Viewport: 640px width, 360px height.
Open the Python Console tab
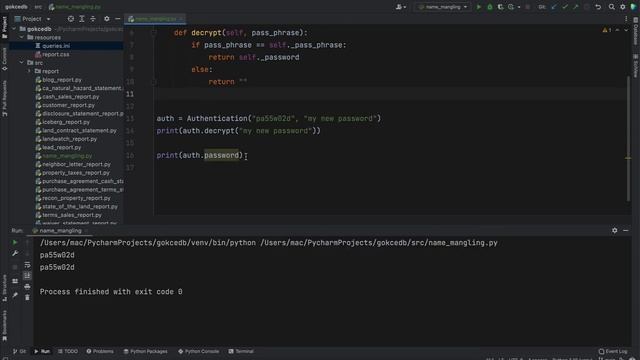198,351
